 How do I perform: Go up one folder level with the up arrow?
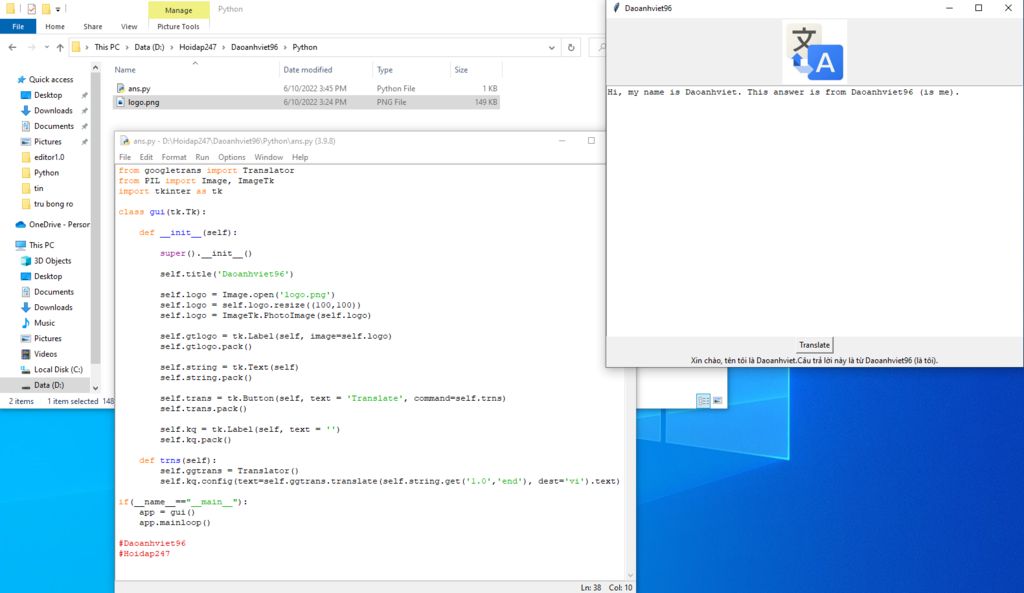click(60, 47)
